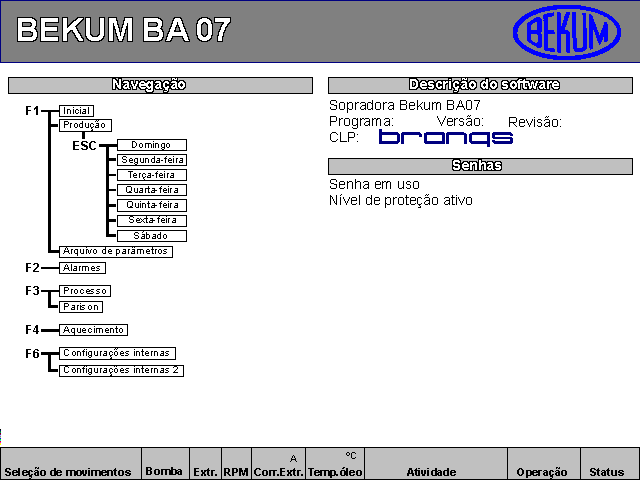Go to the Alarmes screen
Screen dimensions: 640x480
pos(82,268)
